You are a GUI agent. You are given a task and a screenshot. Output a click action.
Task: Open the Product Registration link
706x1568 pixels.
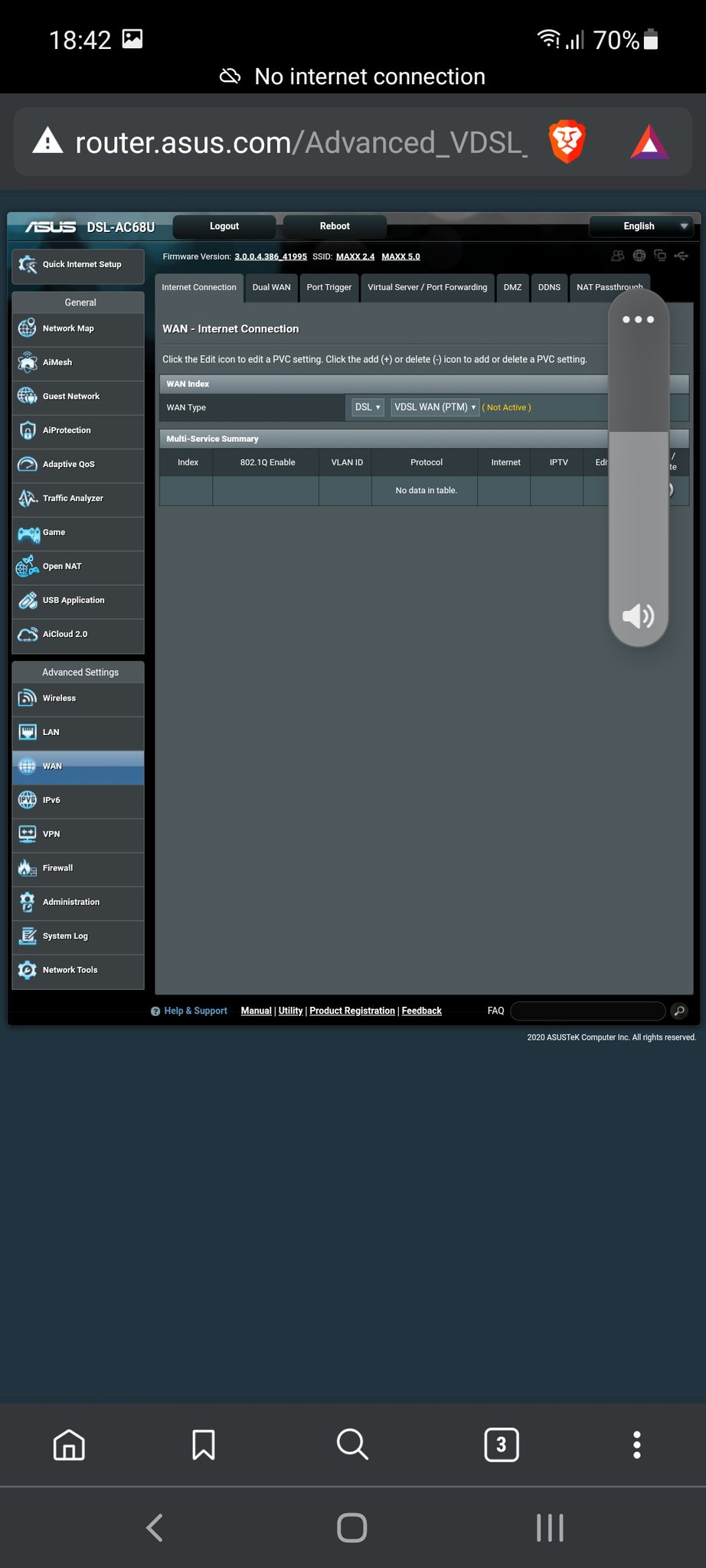[352, 1011]
